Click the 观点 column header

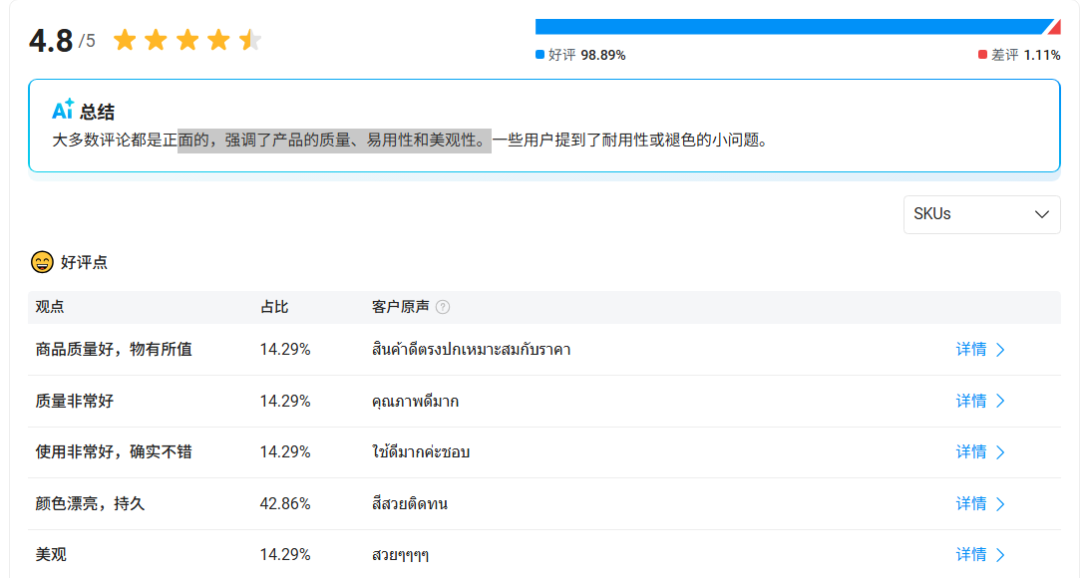pyautogui.click(x=50, y=307)
